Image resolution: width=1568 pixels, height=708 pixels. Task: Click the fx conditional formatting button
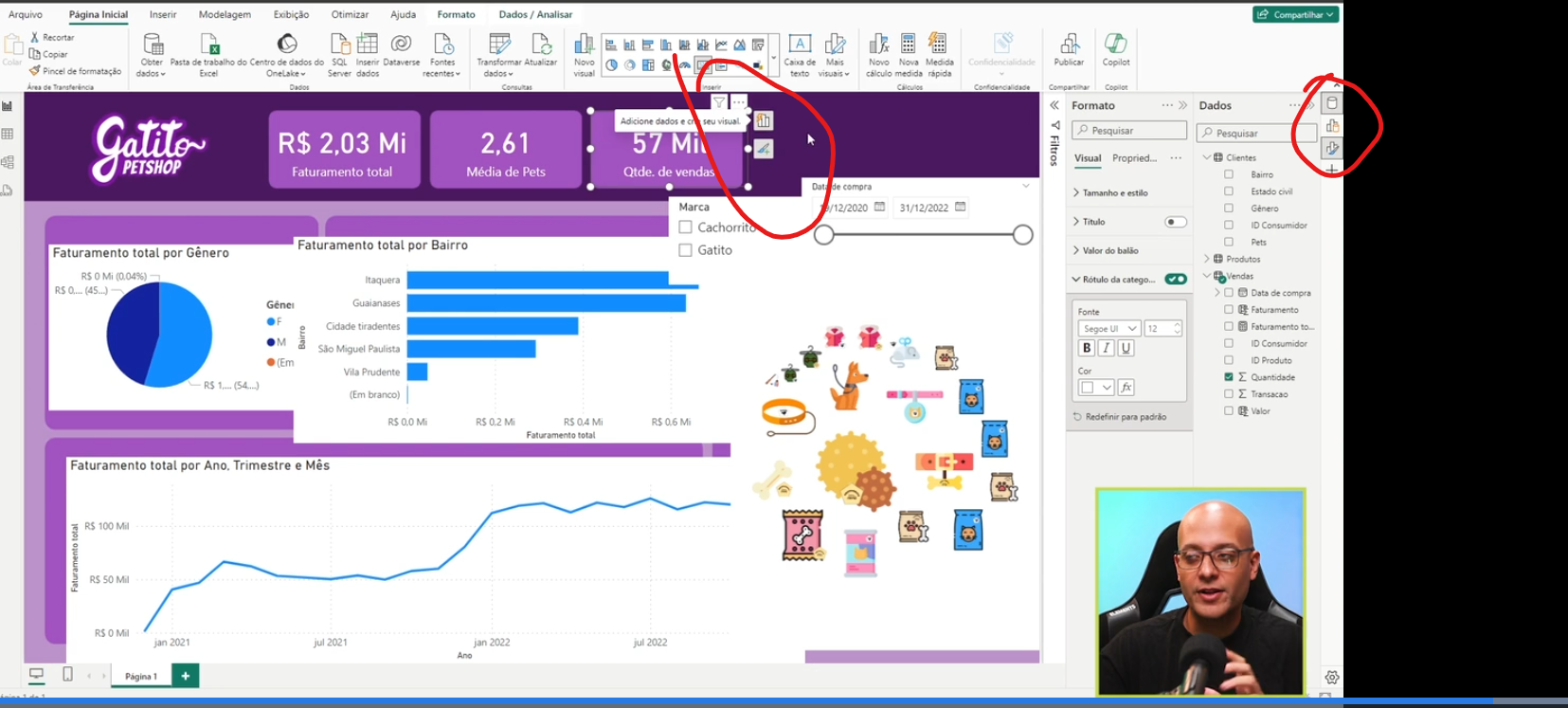point(1126,387)
